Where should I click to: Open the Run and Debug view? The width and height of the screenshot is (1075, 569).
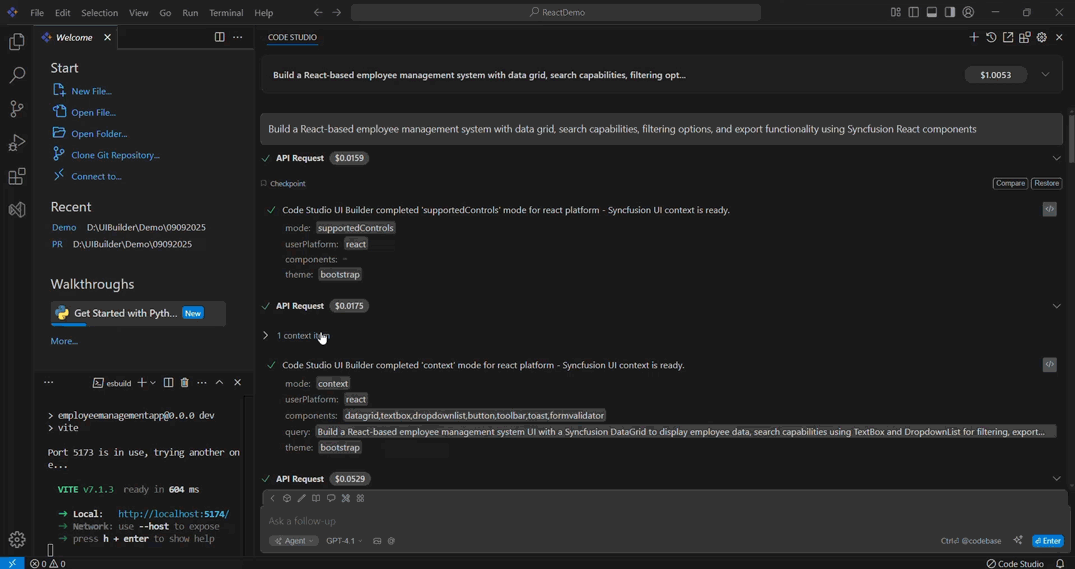point(17,143)
